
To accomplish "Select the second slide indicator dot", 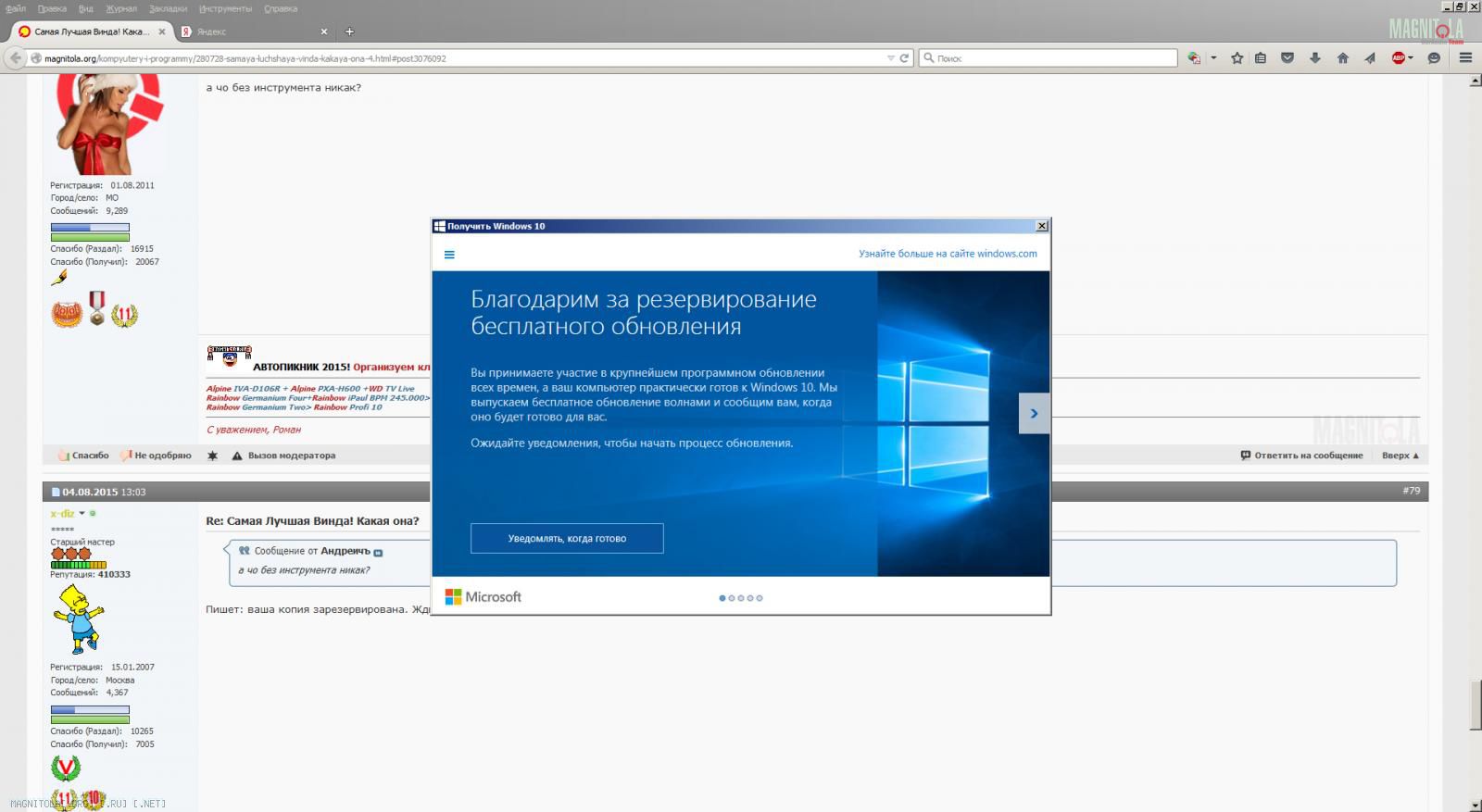I will (732, 598).
